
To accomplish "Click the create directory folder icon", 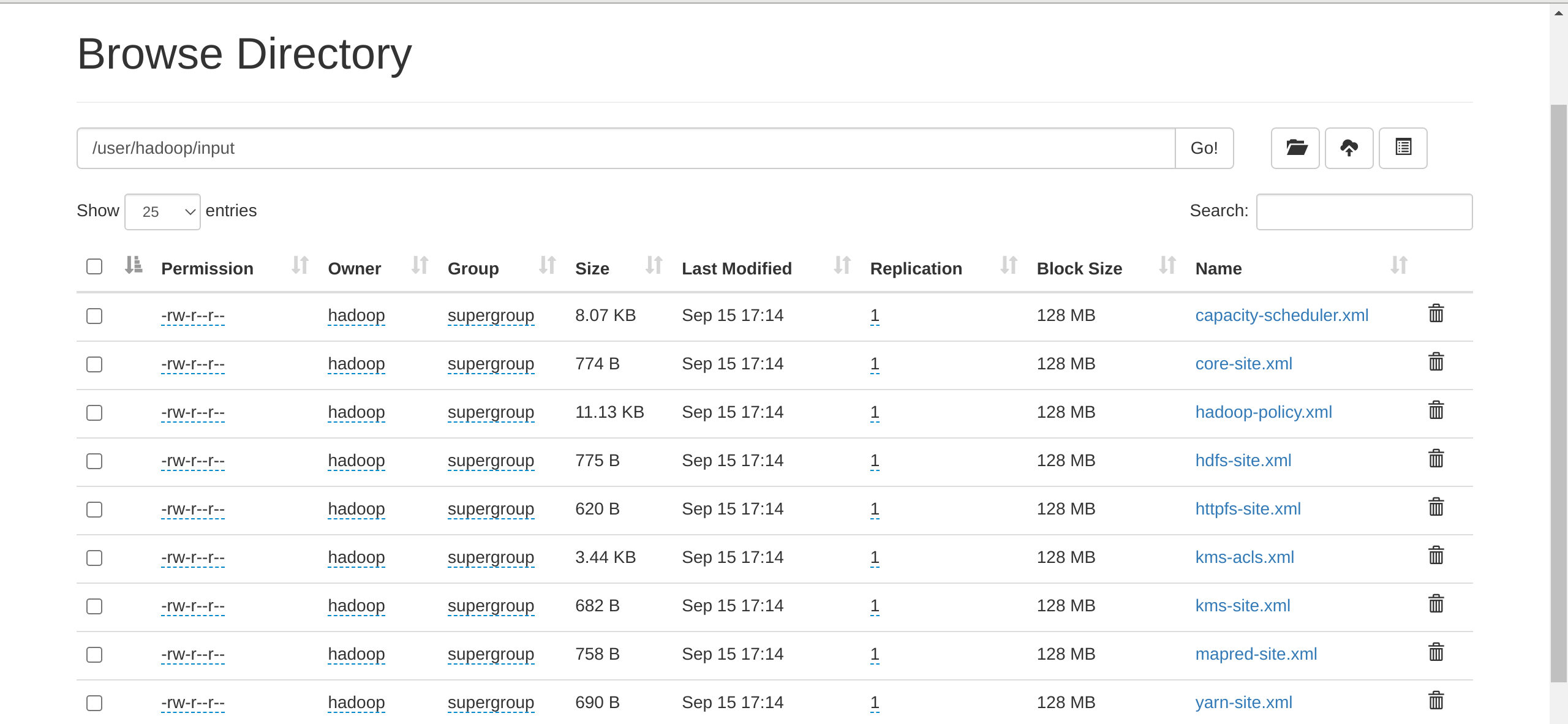I will point(1295,148).
